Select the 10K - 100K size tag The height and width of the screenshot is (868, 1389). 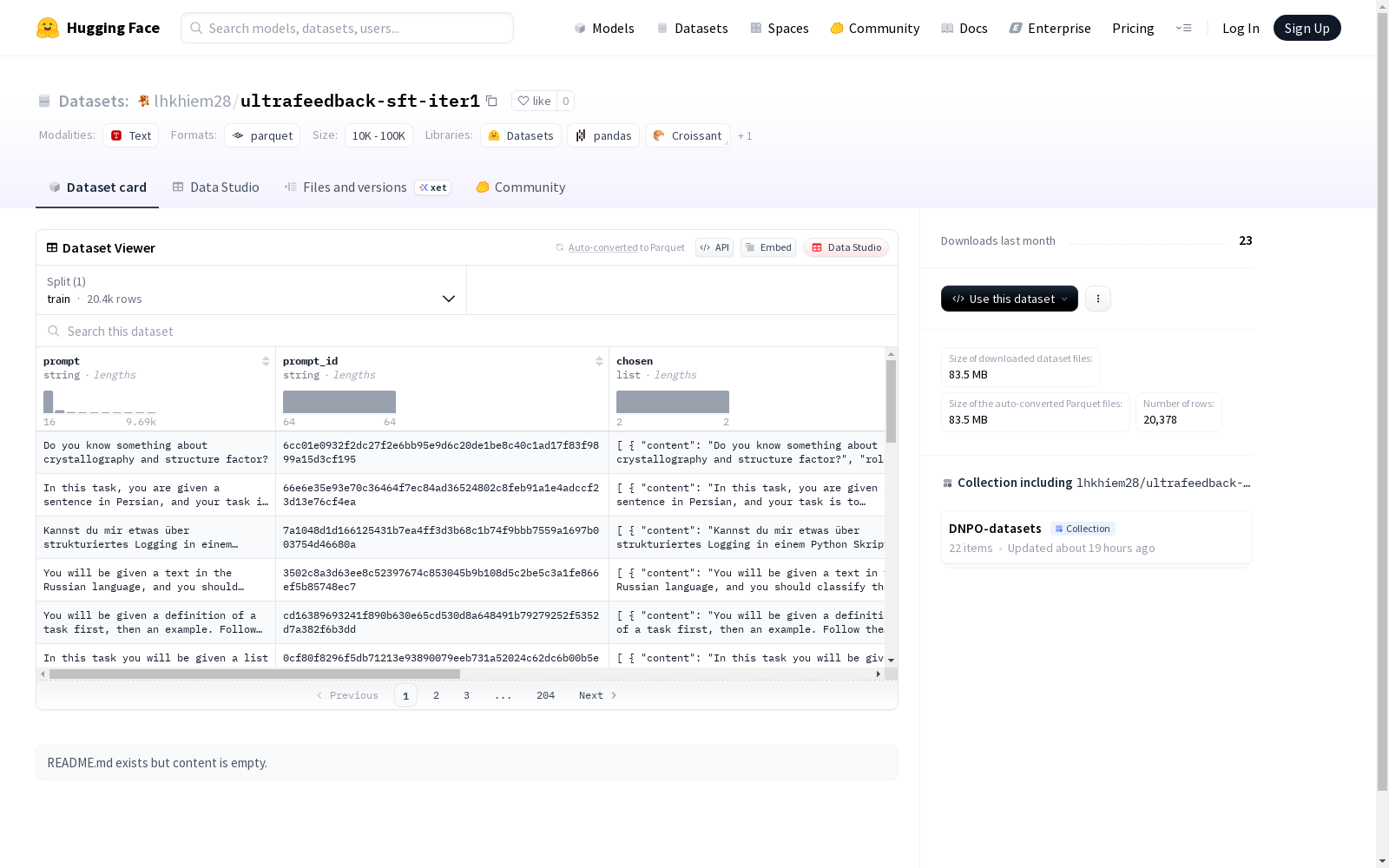379,135
